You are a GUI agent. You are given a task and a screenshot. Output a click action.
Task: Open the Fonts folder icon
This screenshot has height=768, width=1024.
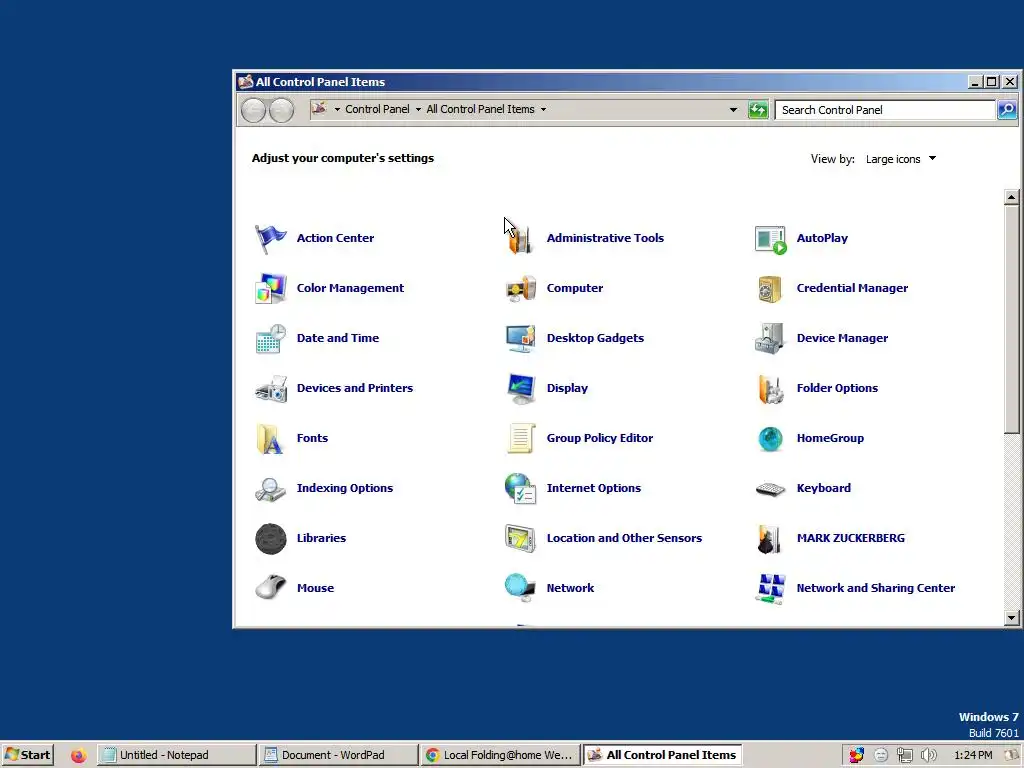270,438
